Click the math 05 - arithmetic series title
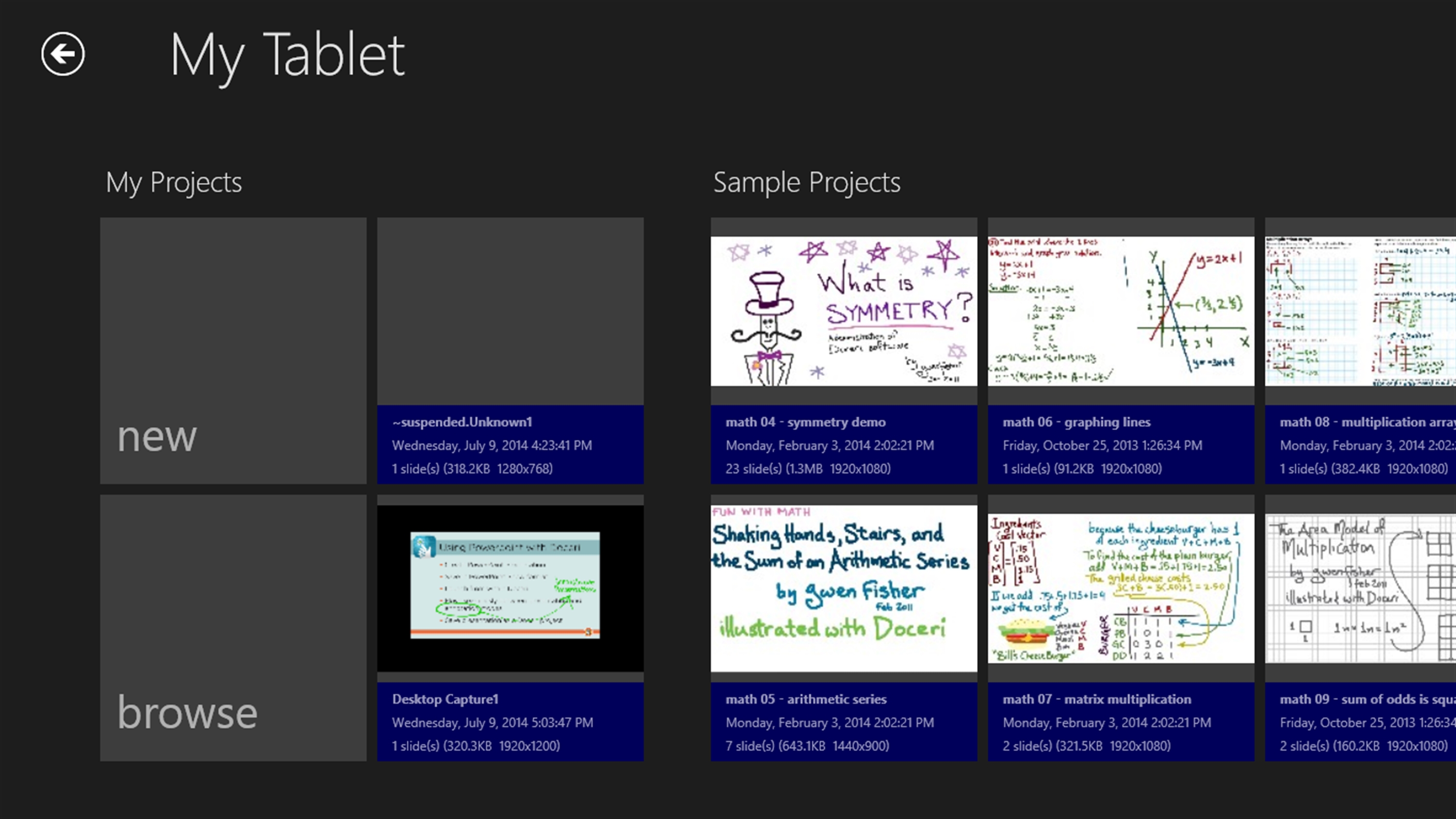Viewport: 1456px width, 819px height. [x=806, y=699]
